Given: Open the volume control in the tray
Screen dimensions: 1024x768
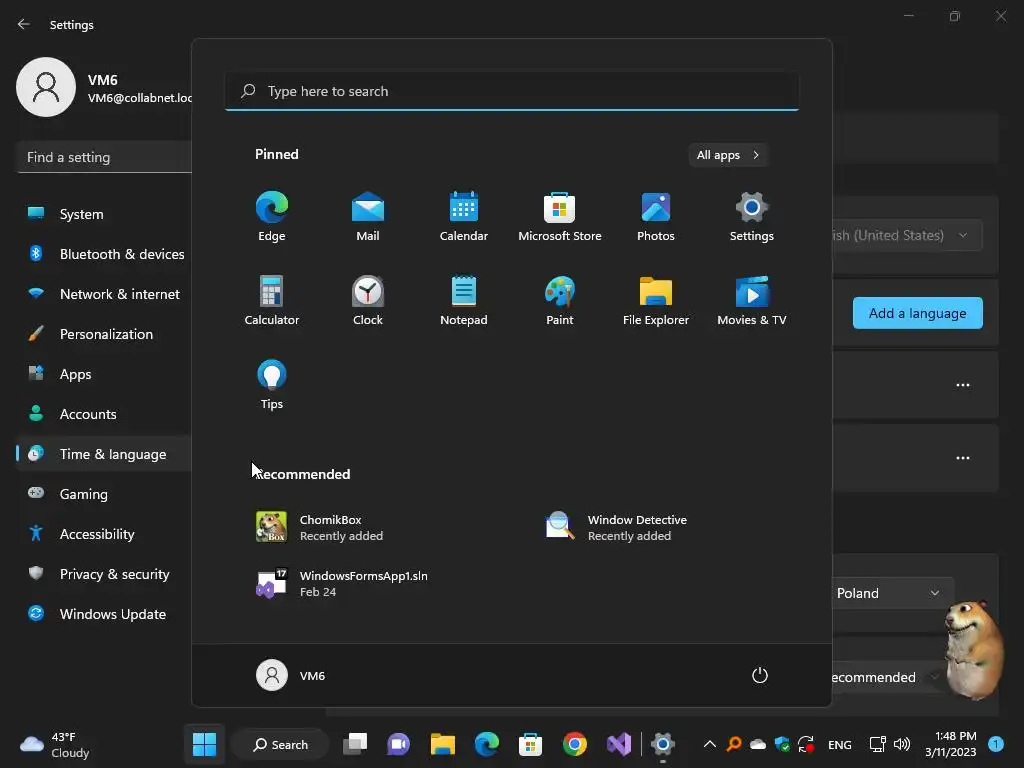Looking at the screenshot, I should [x=902, y=744].
